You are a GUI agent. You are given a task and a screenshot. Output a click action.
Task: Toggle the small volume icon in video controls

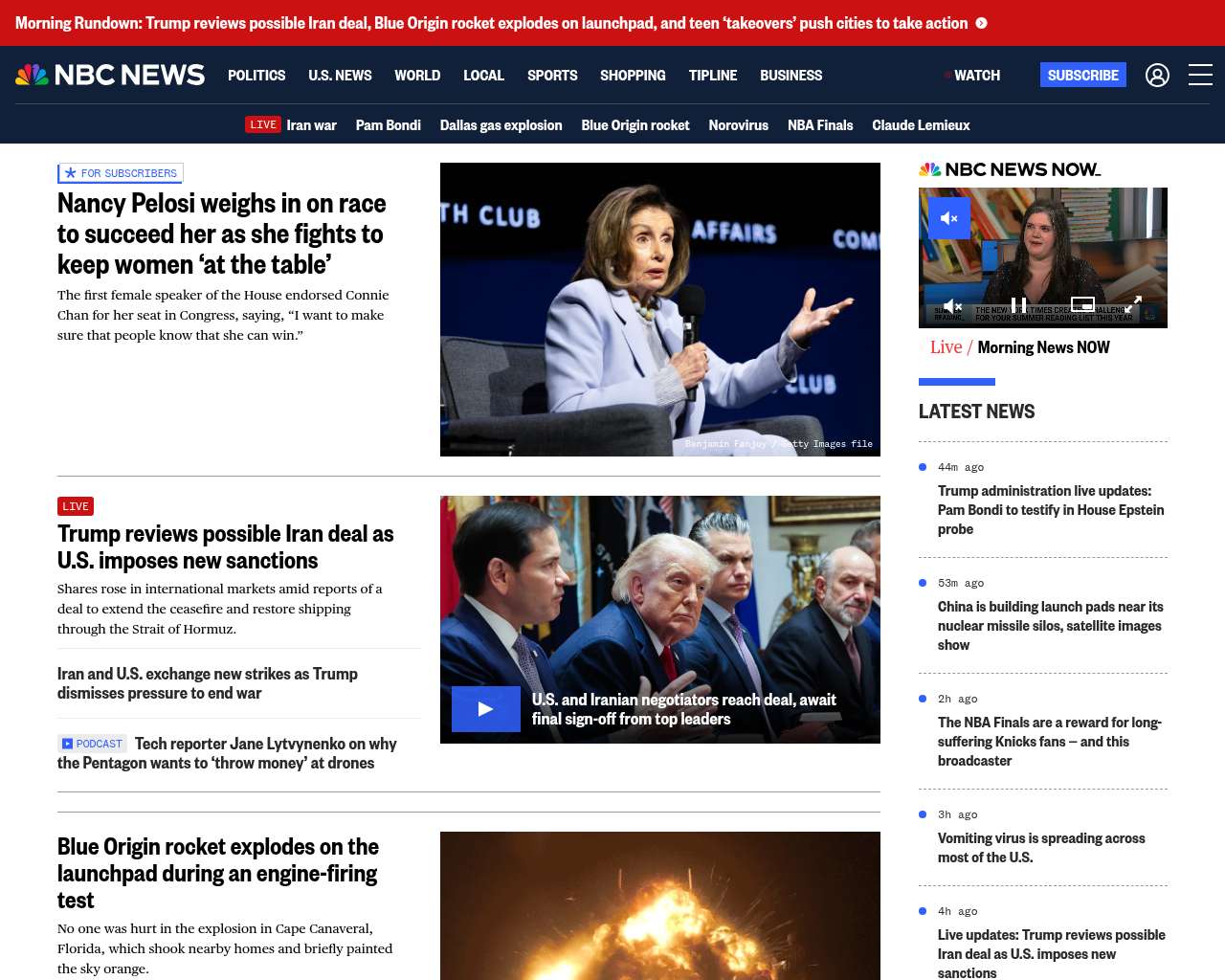(952, 306)
